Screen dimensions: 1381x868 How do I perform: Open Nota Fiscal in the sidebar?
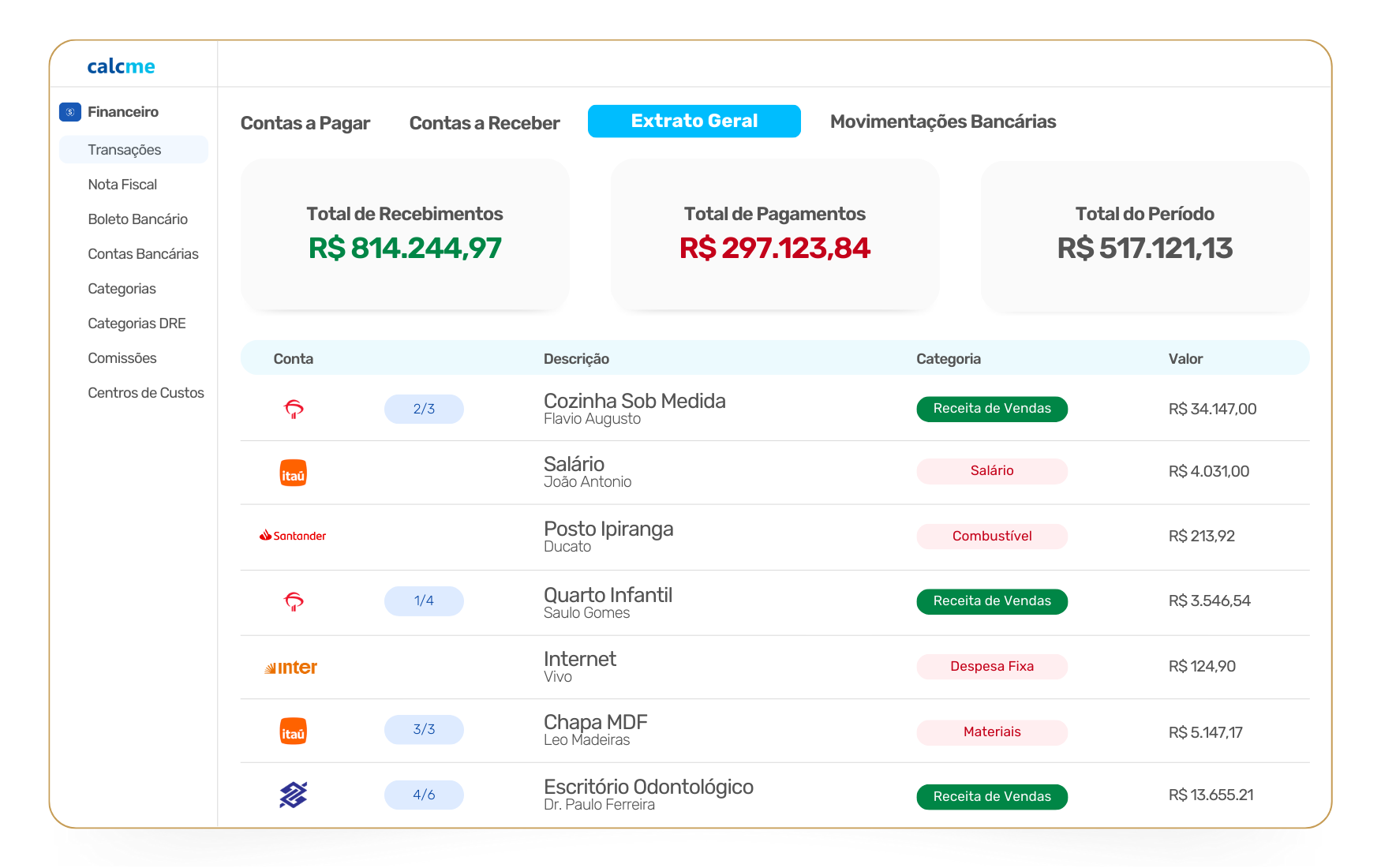pyautogui.click(x=122, y=185)
